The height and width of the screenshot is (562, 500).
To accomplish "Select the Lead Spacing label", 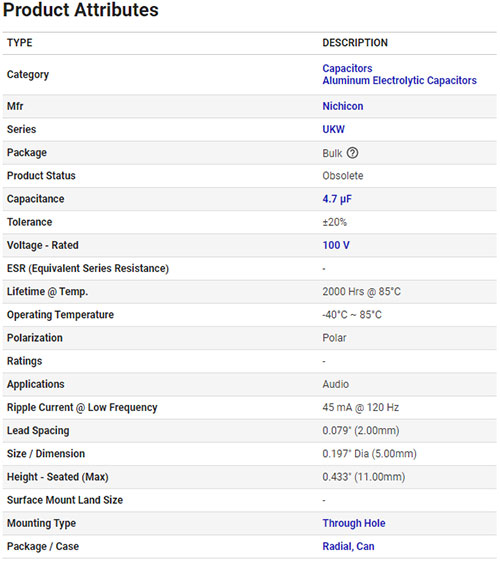I will pos(38,430).
